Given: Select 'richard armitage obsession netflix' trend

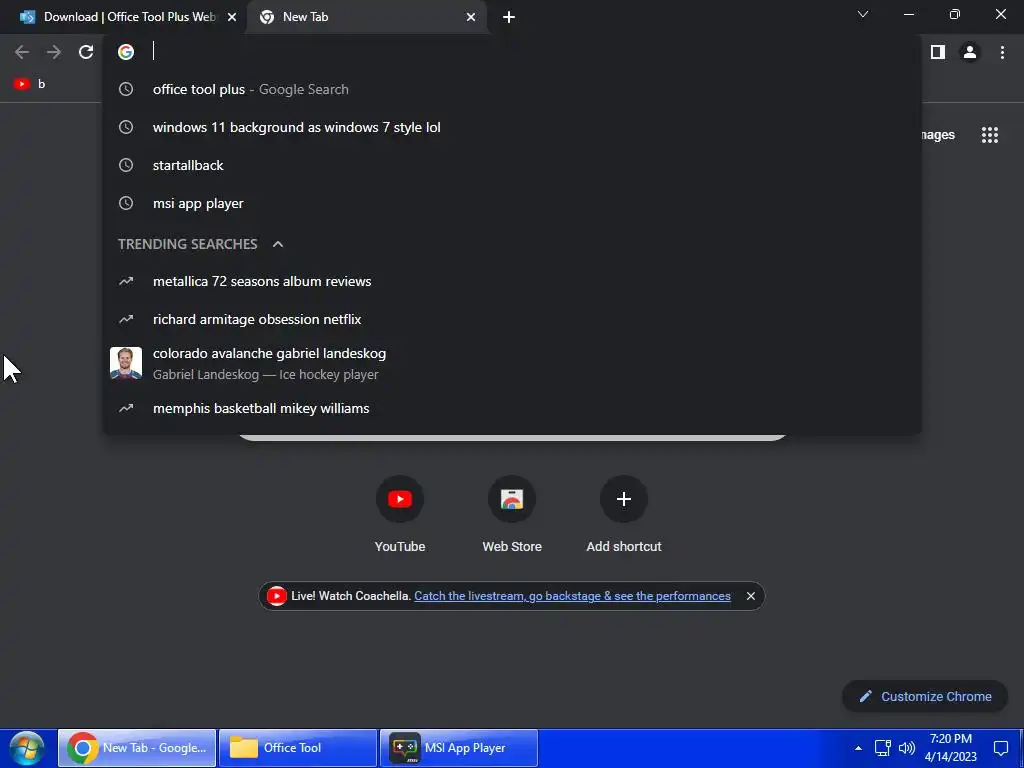Looking at the screenshot, I should click(x=512, y=319).
